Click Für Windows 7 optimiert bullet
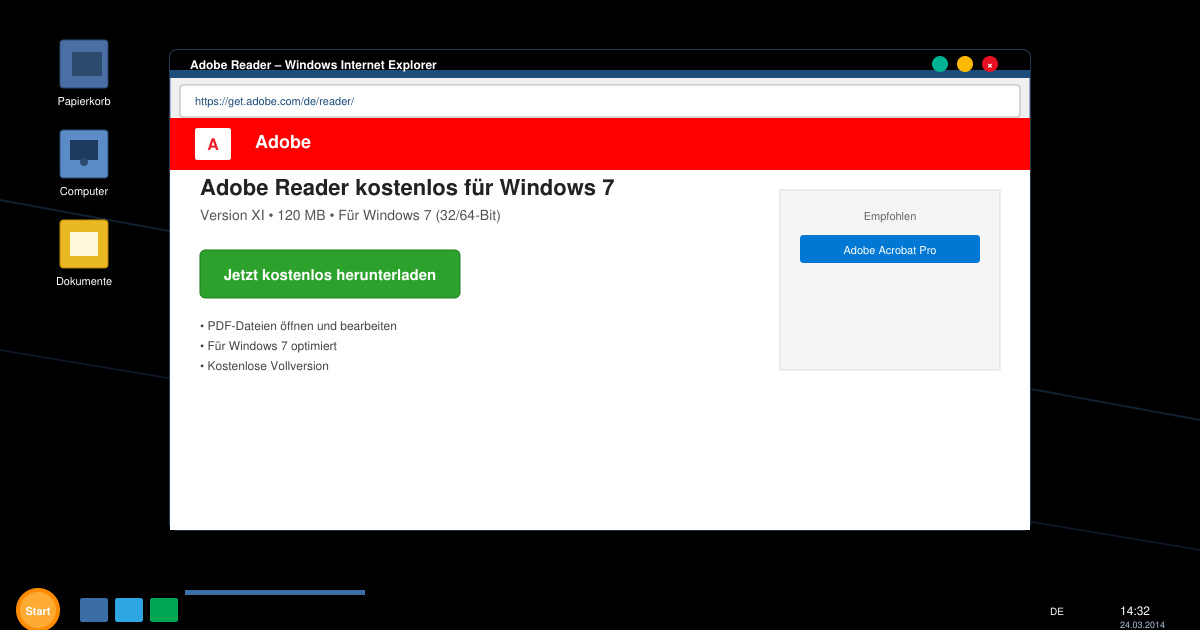Image resolution: width=1200 pixels, height=630 pixels. coord(269,346)
